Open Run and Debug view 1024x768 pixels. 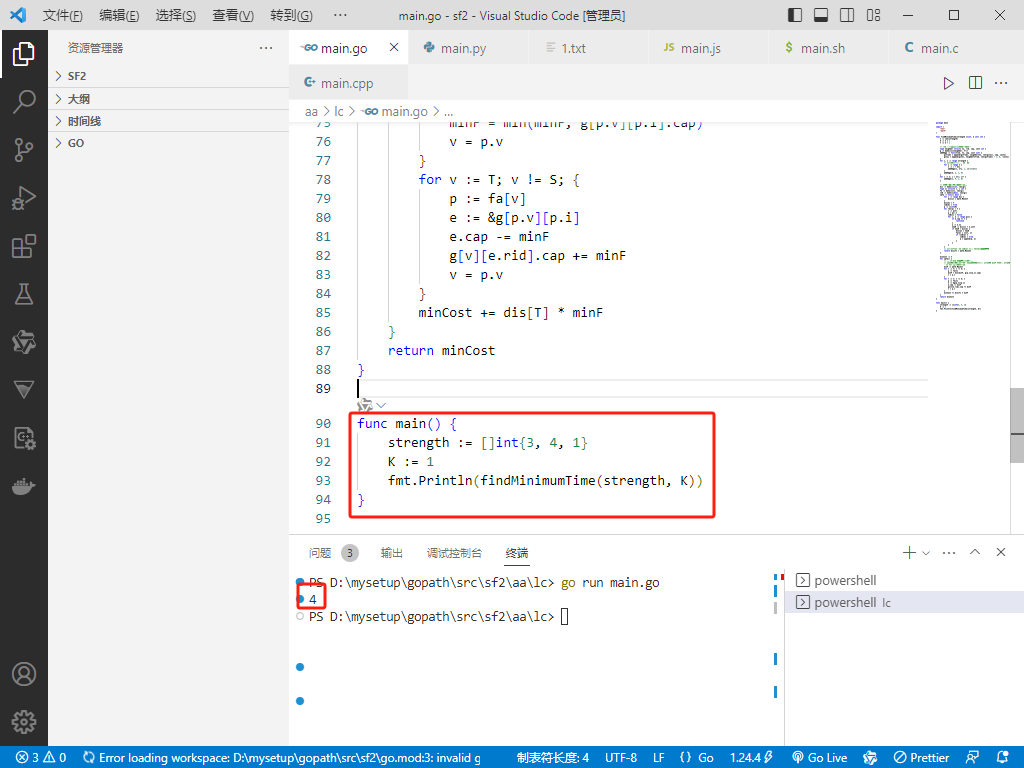coord(24,198)
